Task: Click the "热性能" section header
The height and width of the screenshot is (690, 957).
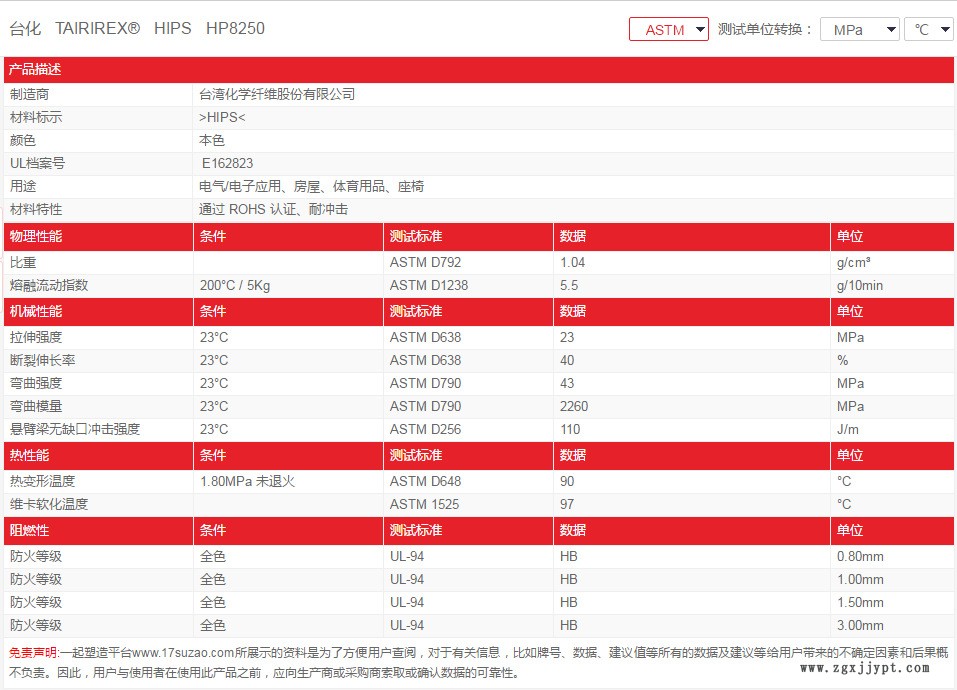Action: point(29,455)
